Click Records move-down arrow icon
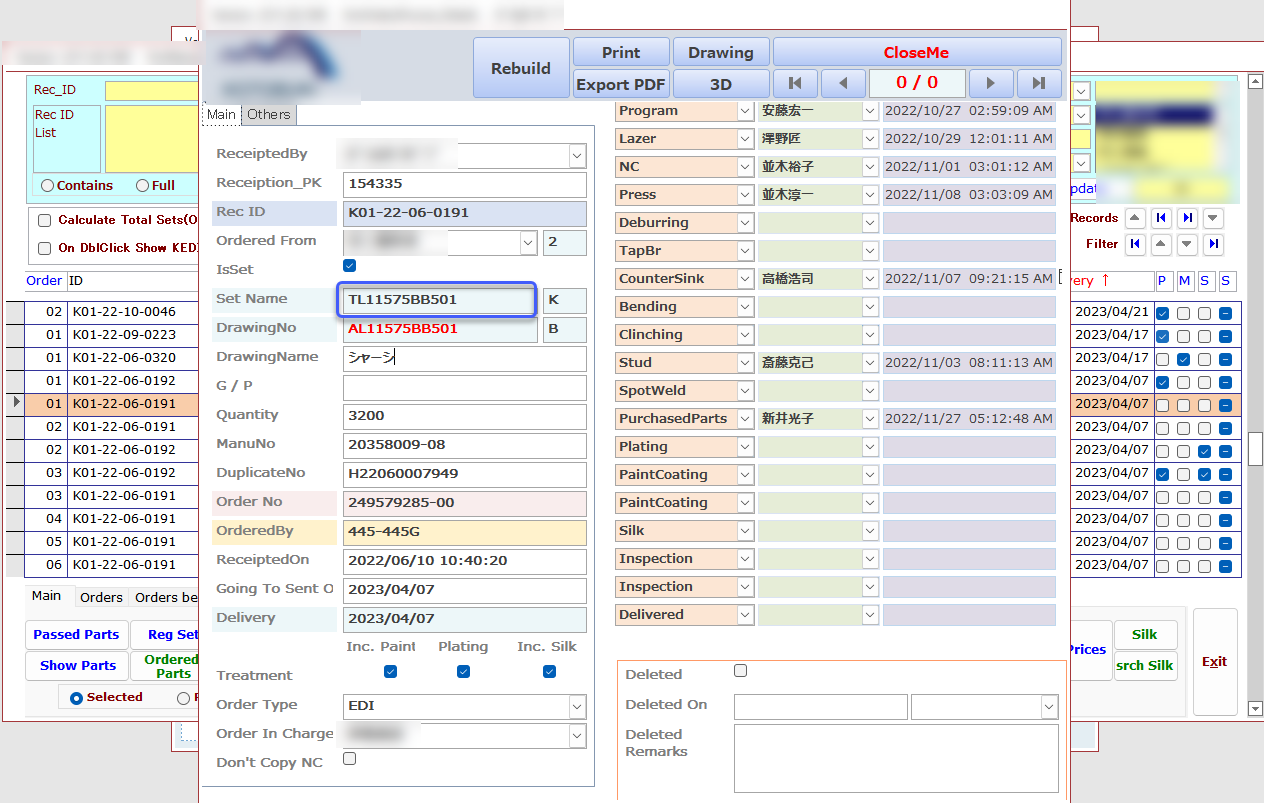1264x803 pixels. click(1212, 218)
